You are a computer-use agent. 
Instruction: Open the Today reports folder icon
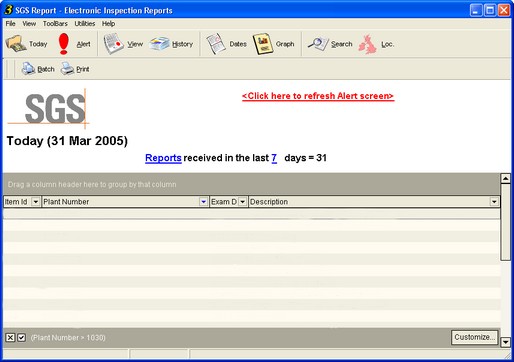[16, 44]
